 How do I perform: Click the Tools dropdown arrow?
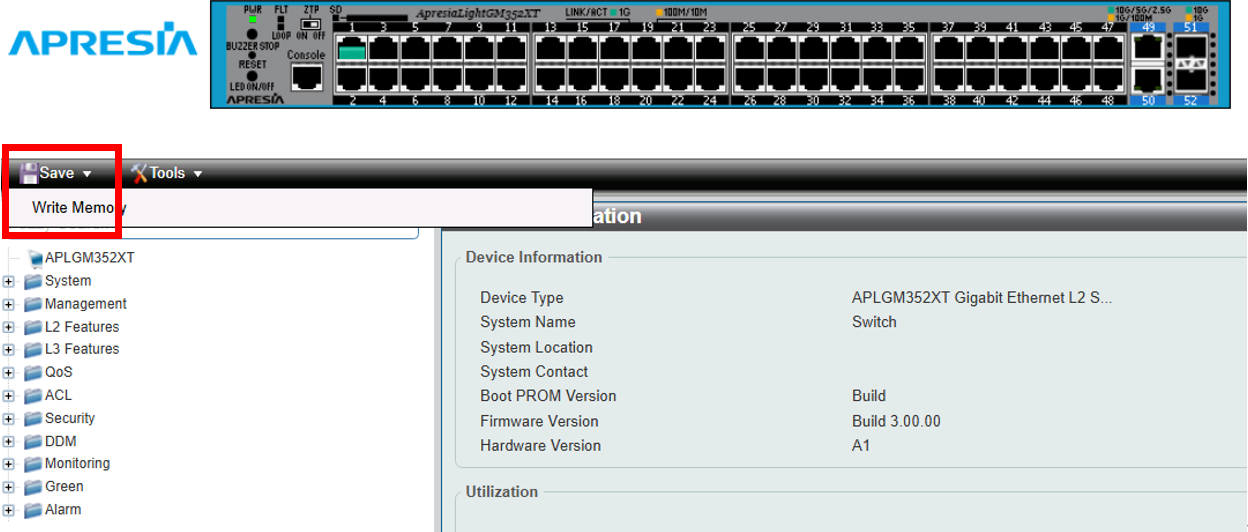198,174
